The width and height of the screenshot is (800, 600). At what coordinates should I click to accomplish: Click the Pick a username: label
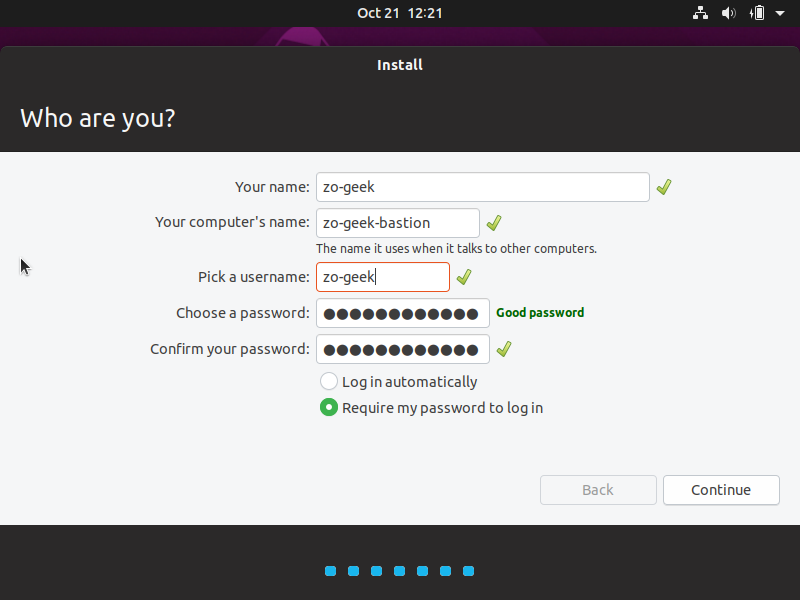[254, 277]
